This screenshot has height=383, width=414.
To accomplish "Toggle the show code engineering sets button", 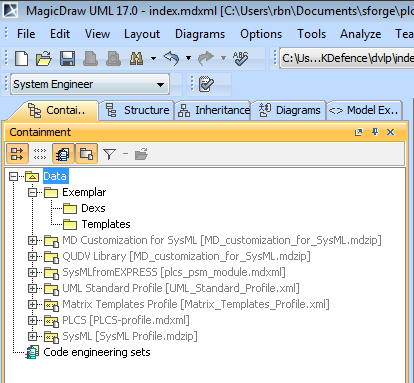I will (x=63, y=154).
